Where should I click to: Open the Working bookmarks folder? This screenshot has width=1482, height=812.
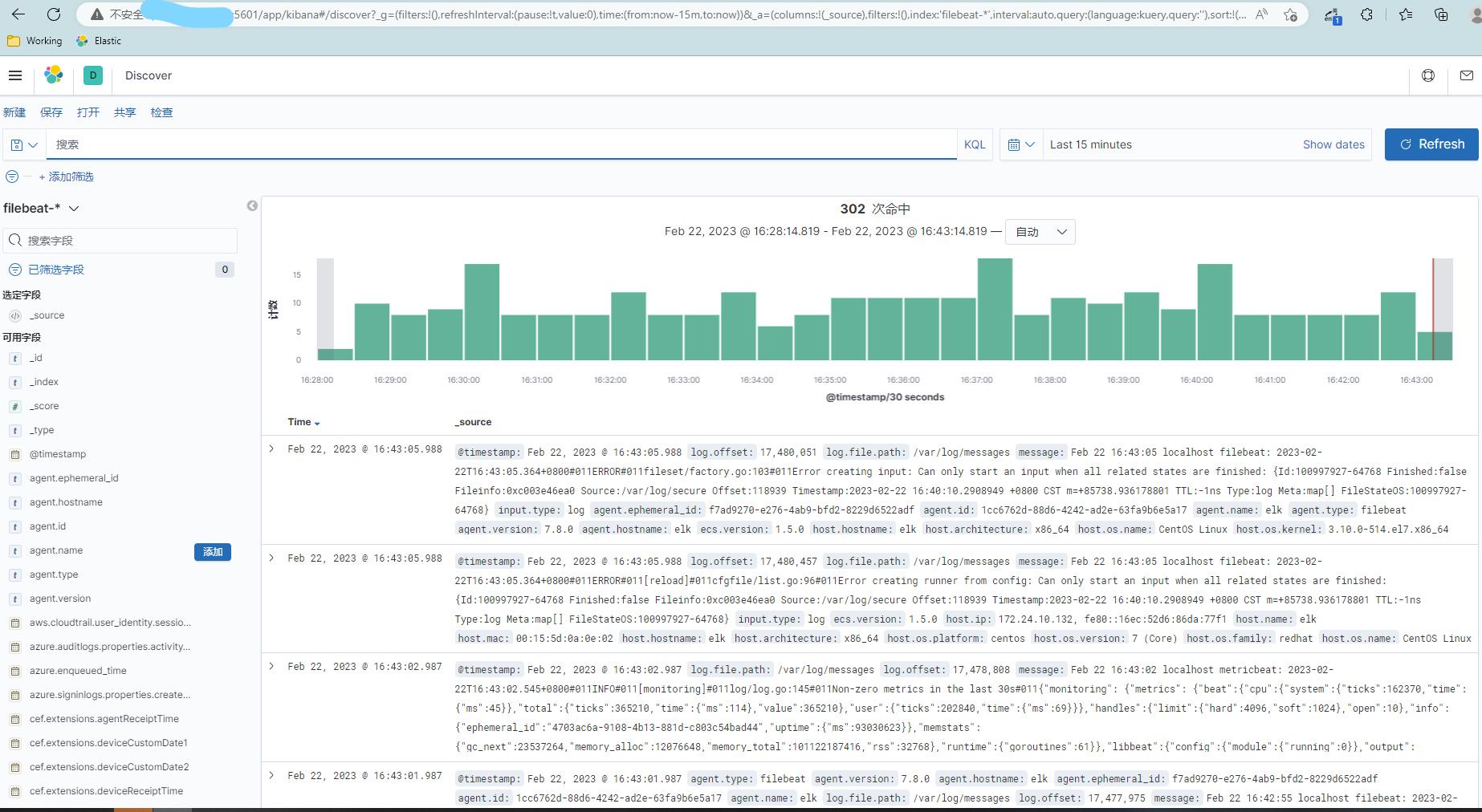point(34,41)
